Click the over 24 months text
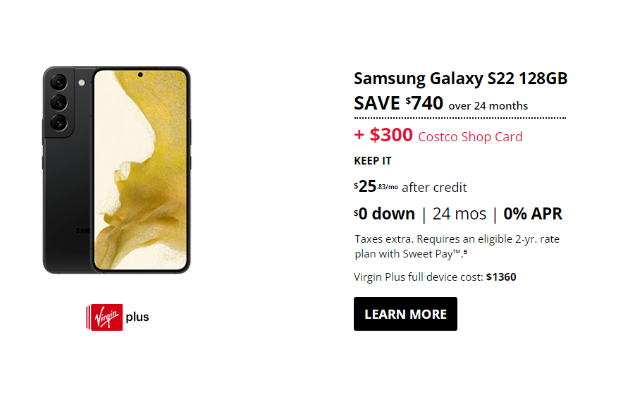The width and height of the screenshot is (641, 396). tap(488, 106)
